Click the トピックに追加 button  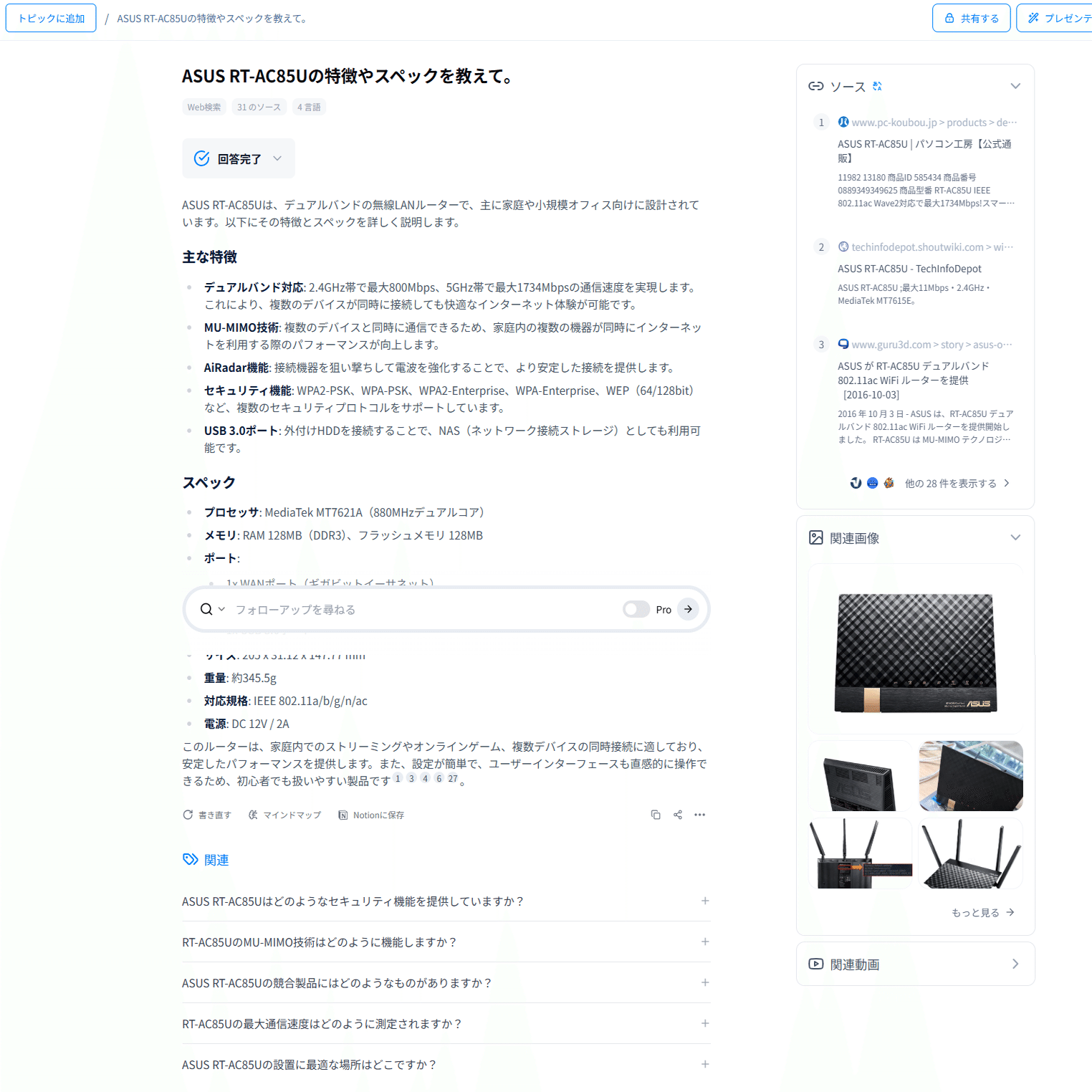point(50,17)
